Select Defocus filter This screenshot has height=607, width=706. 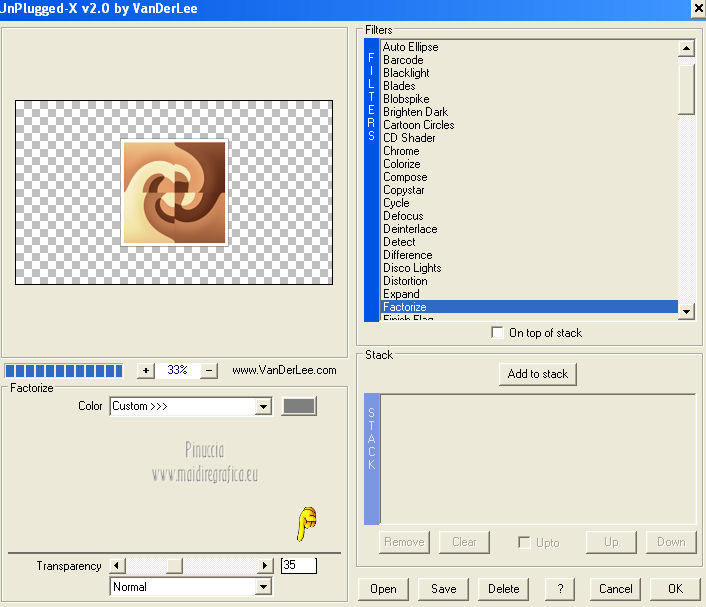529,216
